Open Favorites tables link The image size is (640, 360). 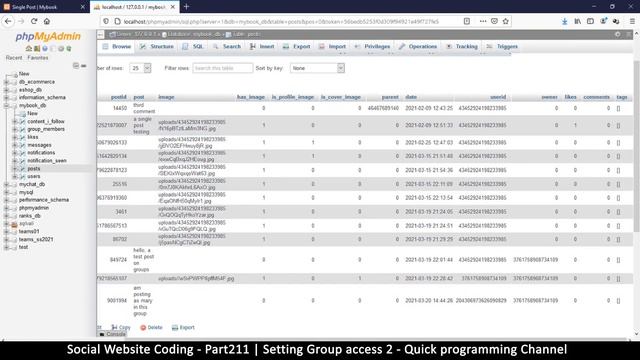point(38,58)
